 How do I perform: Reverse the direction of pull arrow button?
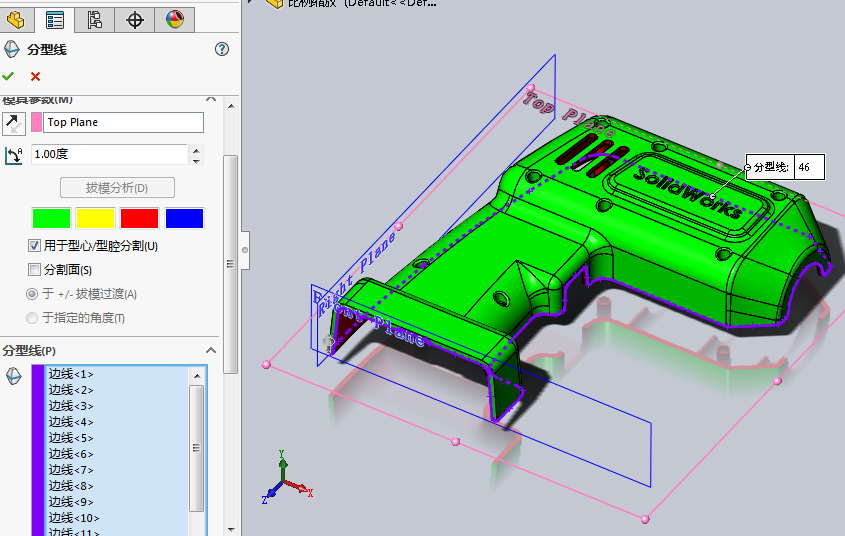pyautogui.click(x=13, y=124)
